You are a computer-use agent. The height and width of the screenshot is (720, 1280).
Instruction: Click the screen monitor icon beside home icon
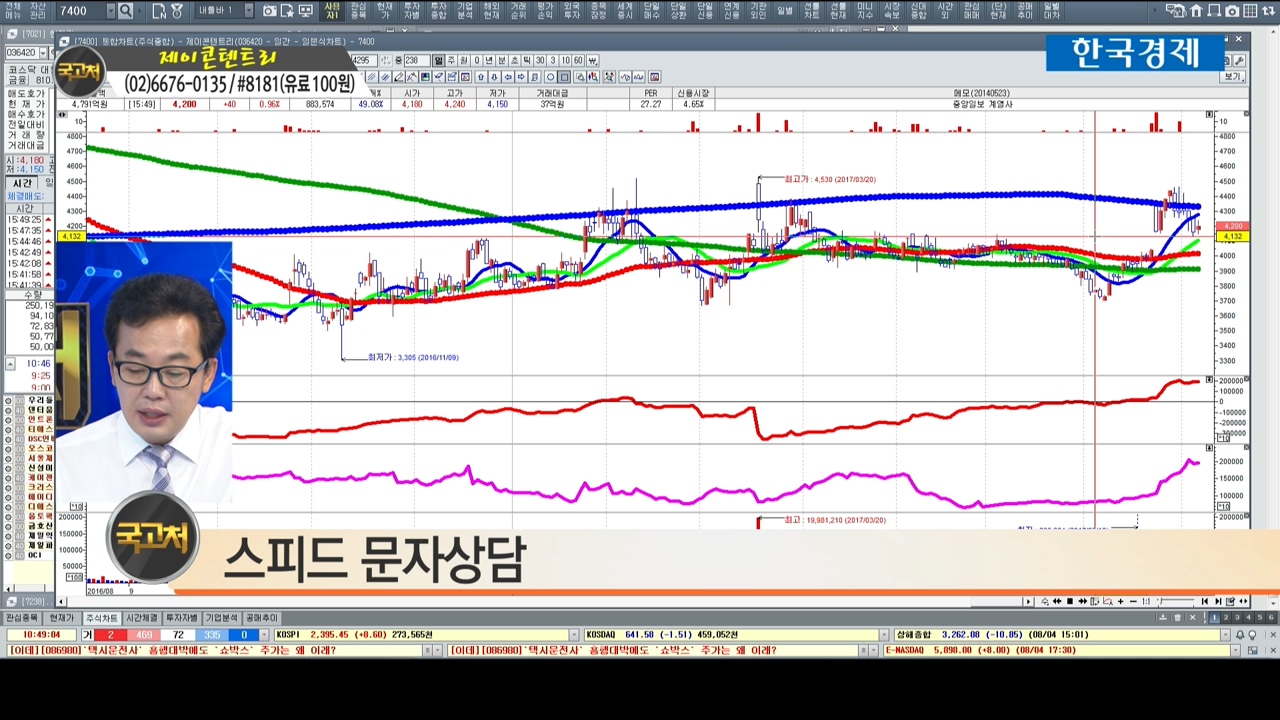pyautogui.click(x=1214, y=11)
